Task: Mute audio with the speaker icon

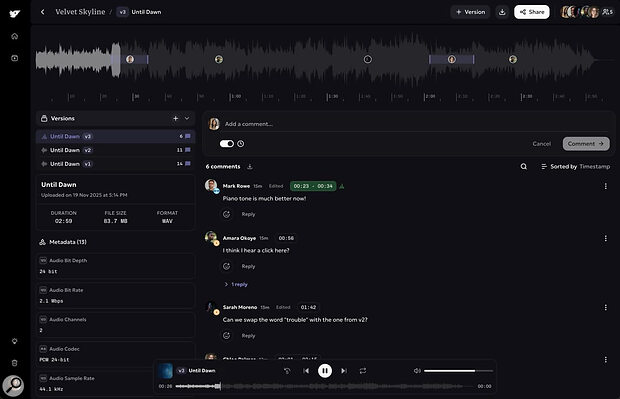Action: 417,371
